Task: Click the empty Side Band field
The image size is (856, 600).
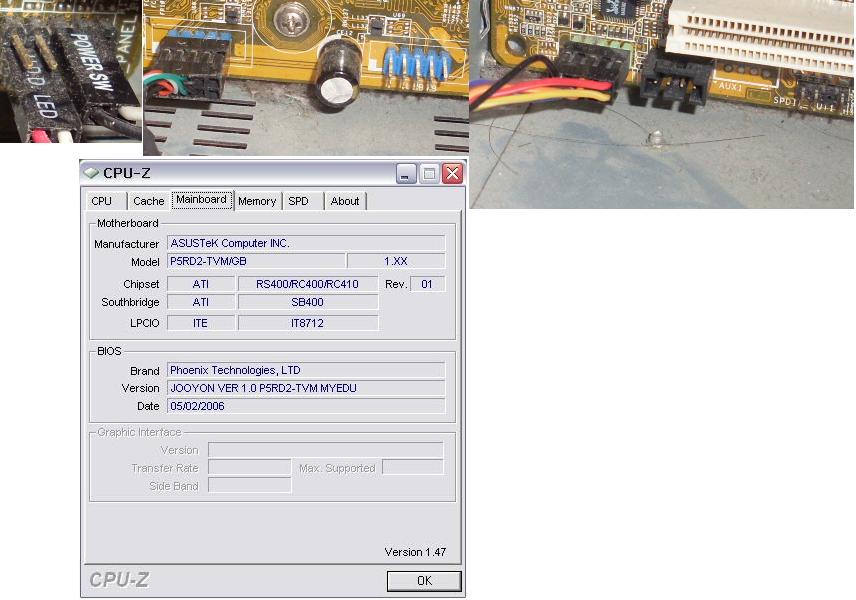Action: point(249,486)
